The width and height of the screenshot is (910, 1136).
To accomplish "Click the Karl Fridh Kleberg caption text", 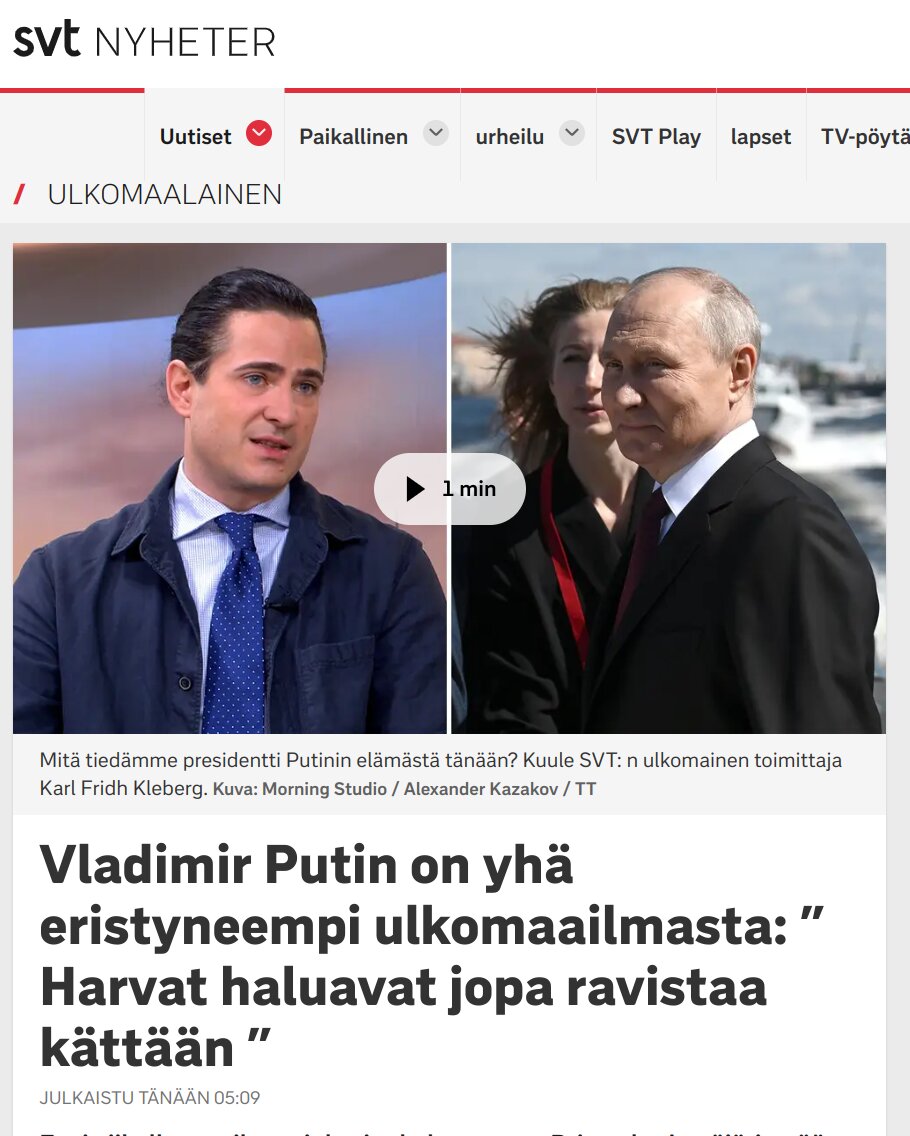I will 123,788.
